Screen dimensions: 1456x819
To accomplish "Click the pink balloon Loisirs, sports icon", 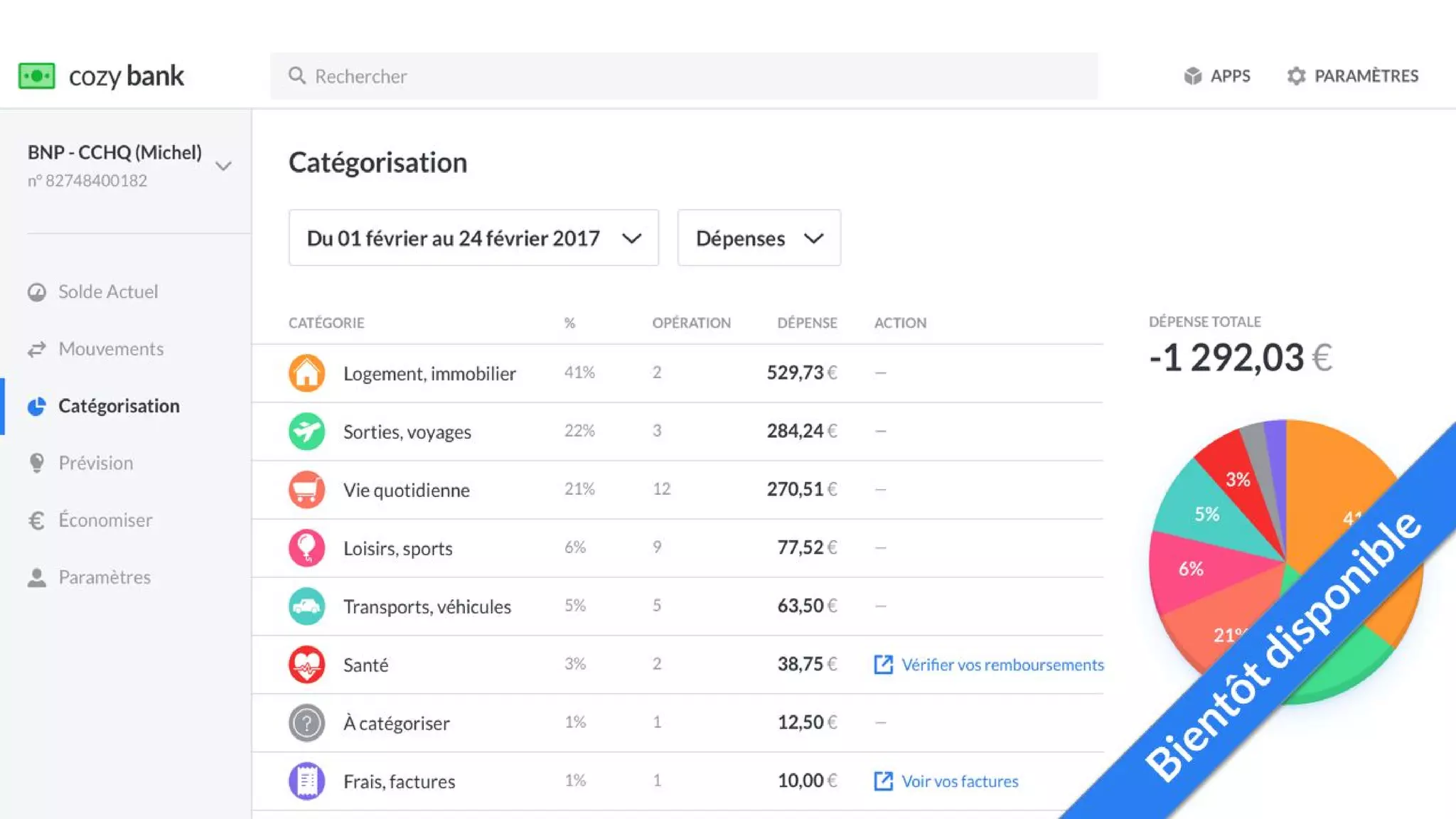I will click(x=306, y=547).
